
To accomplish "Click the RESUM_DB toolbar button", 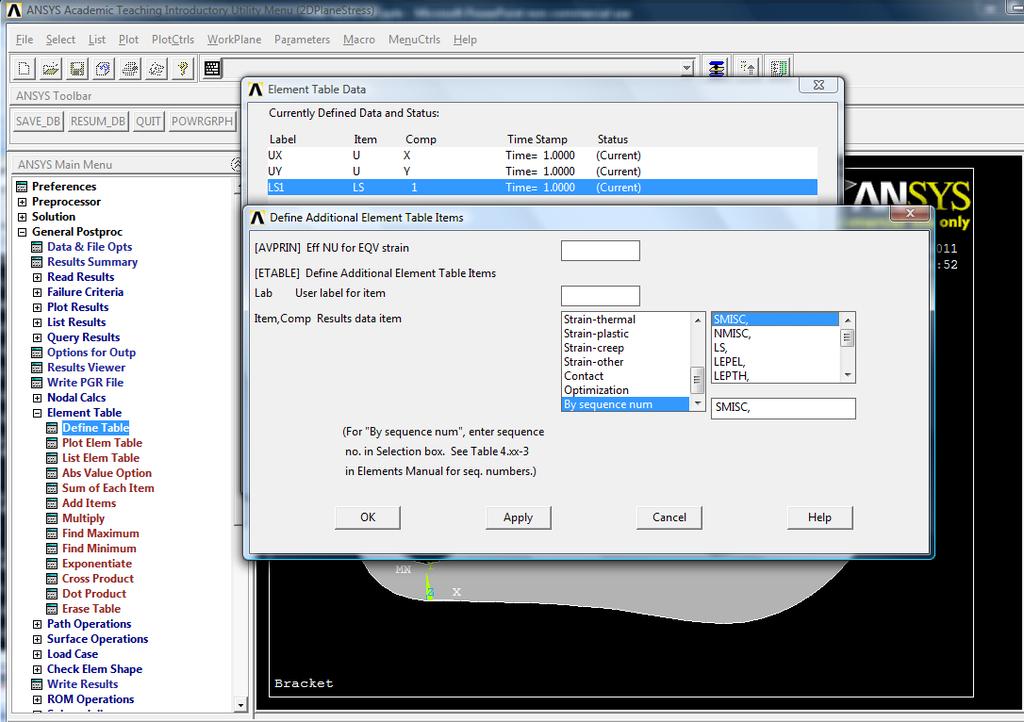I will pyautogui.click(x=98, y=121).
